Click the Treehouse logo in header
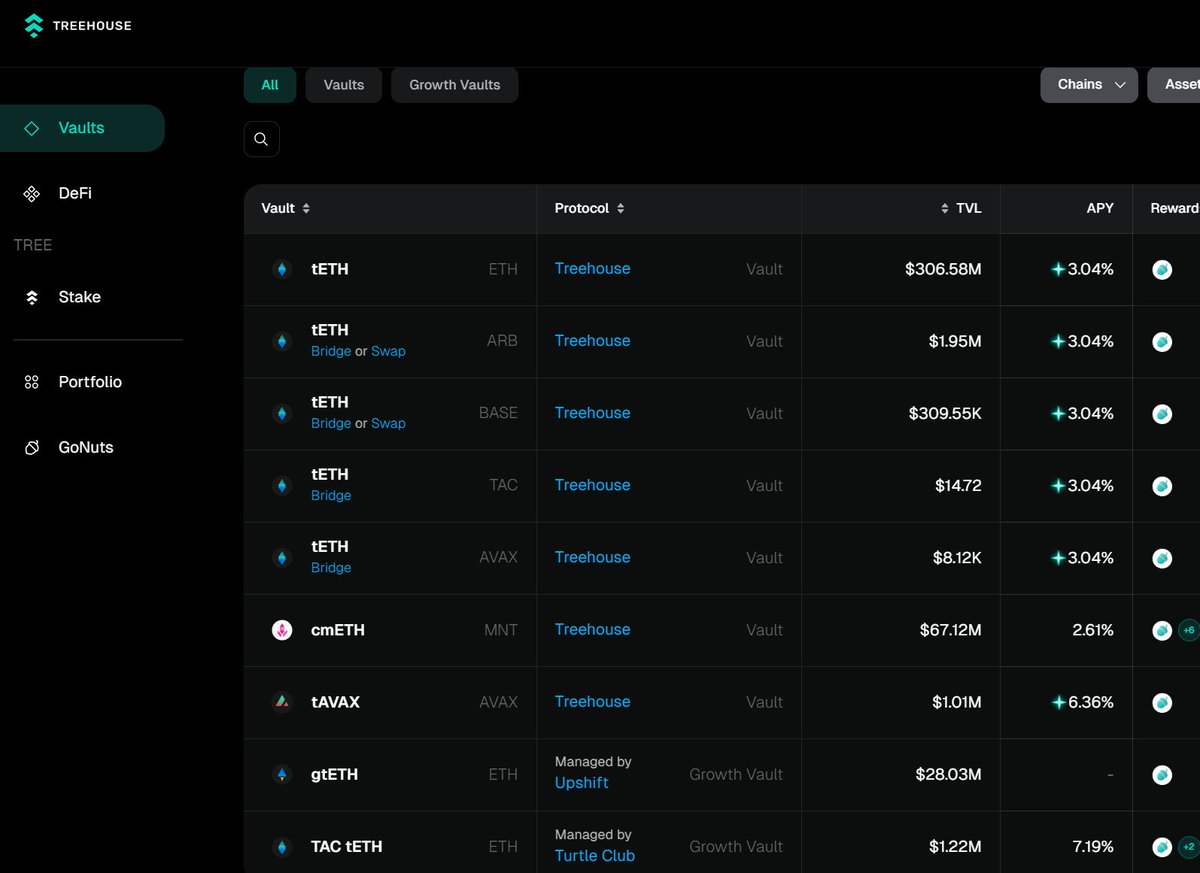1200x873 pixels. click(x=78, y=26)
